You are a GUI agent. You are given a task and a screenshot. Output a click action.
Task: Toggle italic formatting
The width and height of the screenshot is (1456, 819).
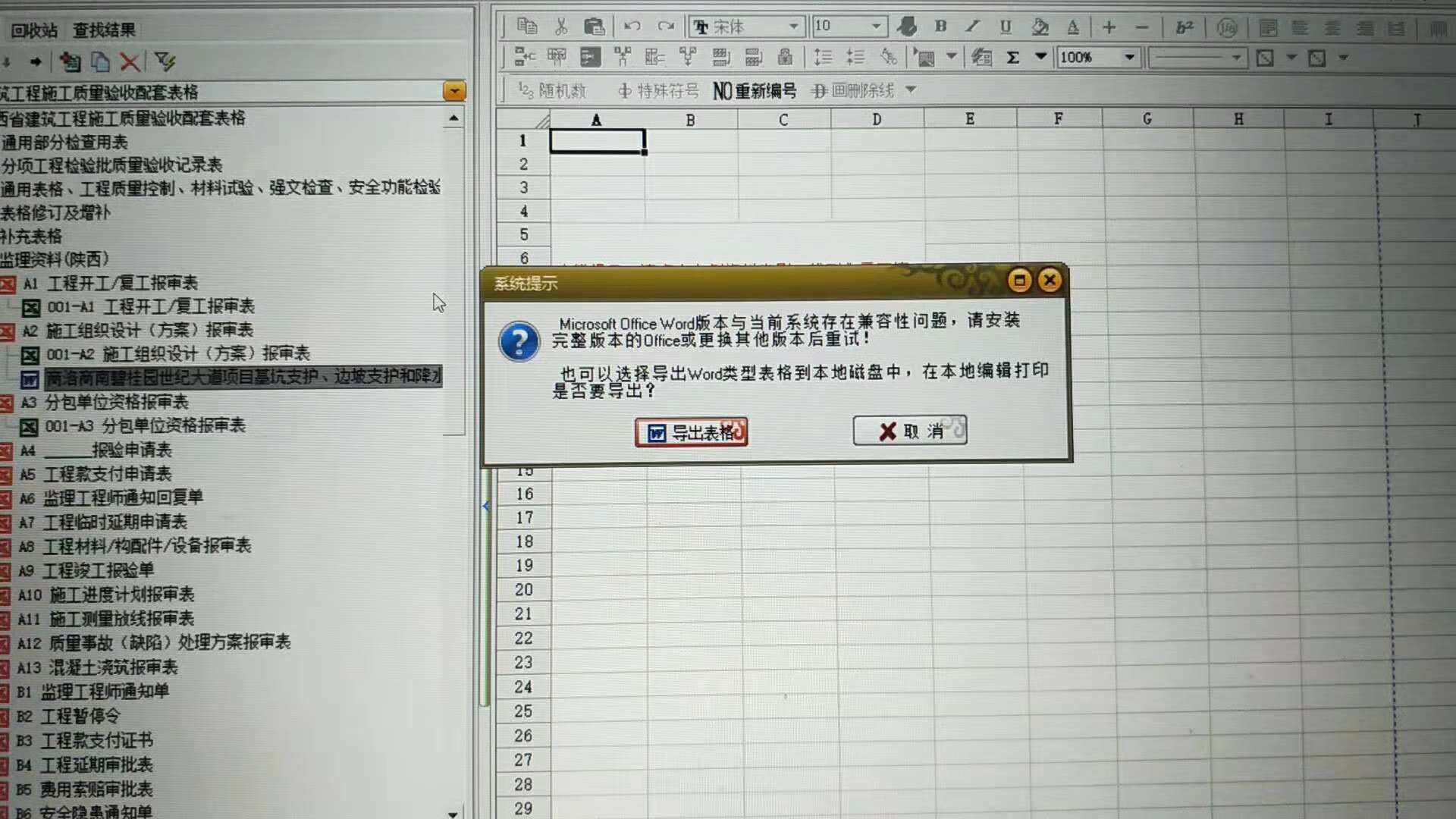pos(972,27)
